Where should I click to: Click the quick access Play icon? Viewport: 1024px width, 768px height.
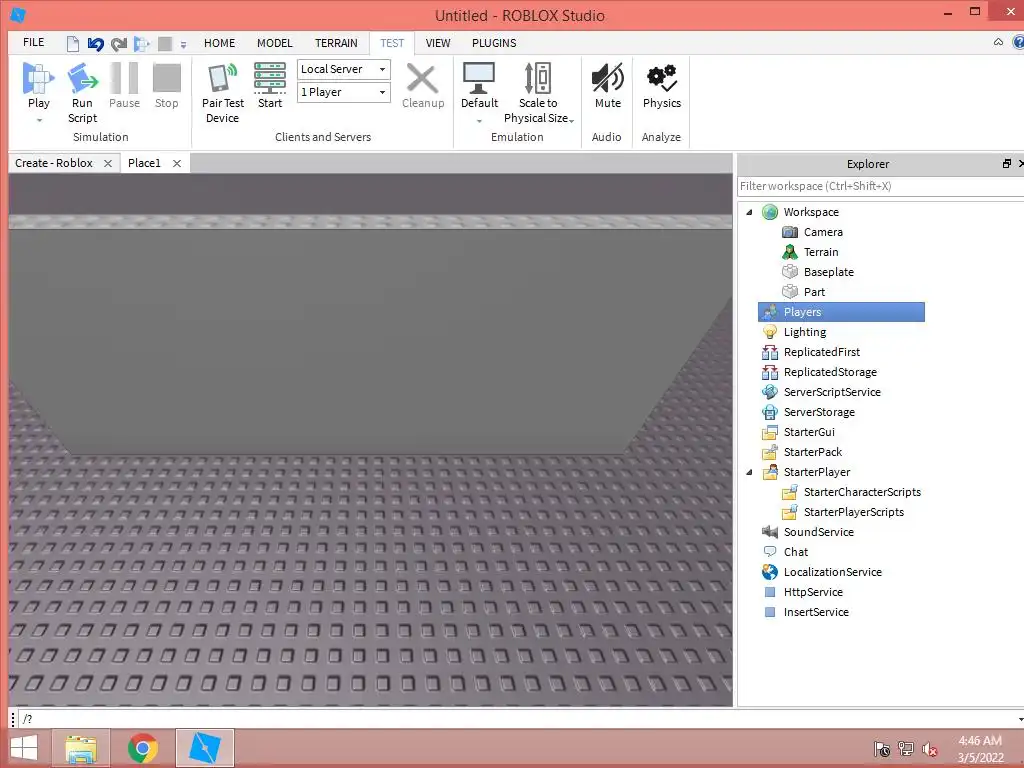tap(141, 44)
